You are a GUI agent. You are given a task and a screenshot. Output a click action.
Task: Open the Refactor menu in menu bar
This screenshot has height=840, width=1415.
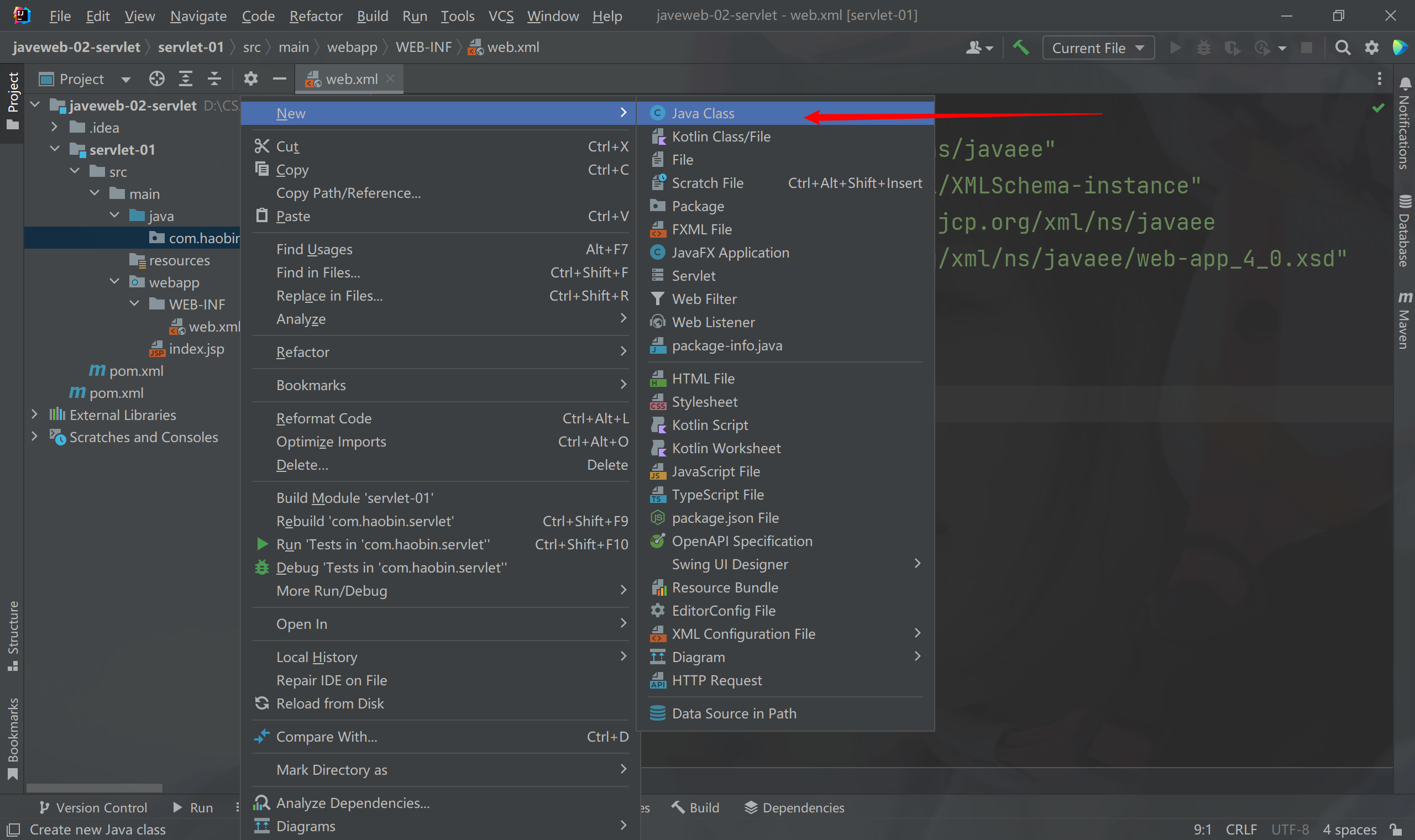[x=316, y=16]
